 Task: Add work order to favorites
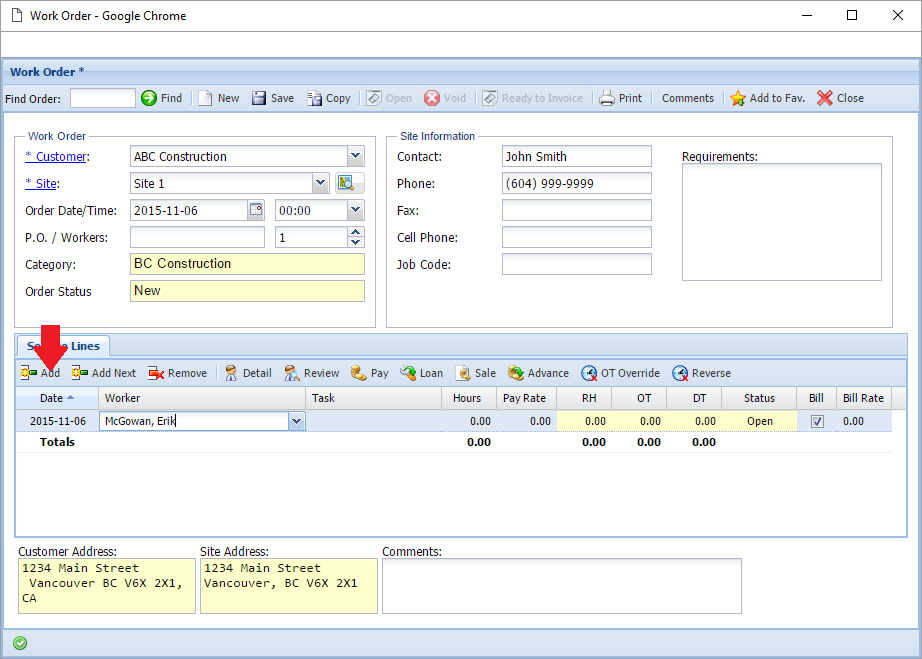(x=767, y=98)
